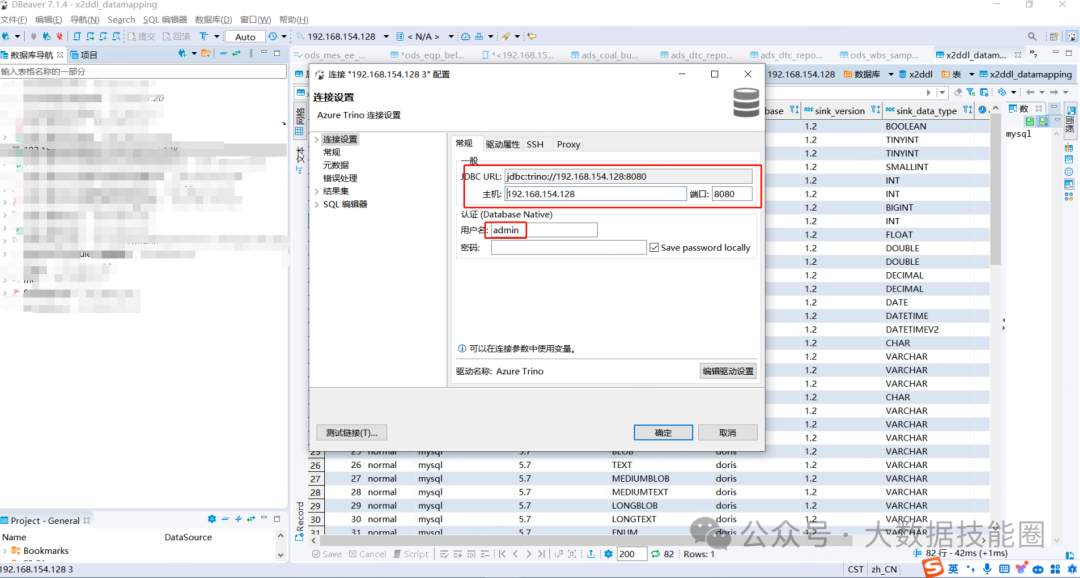Click the 密码 password field

568,247
